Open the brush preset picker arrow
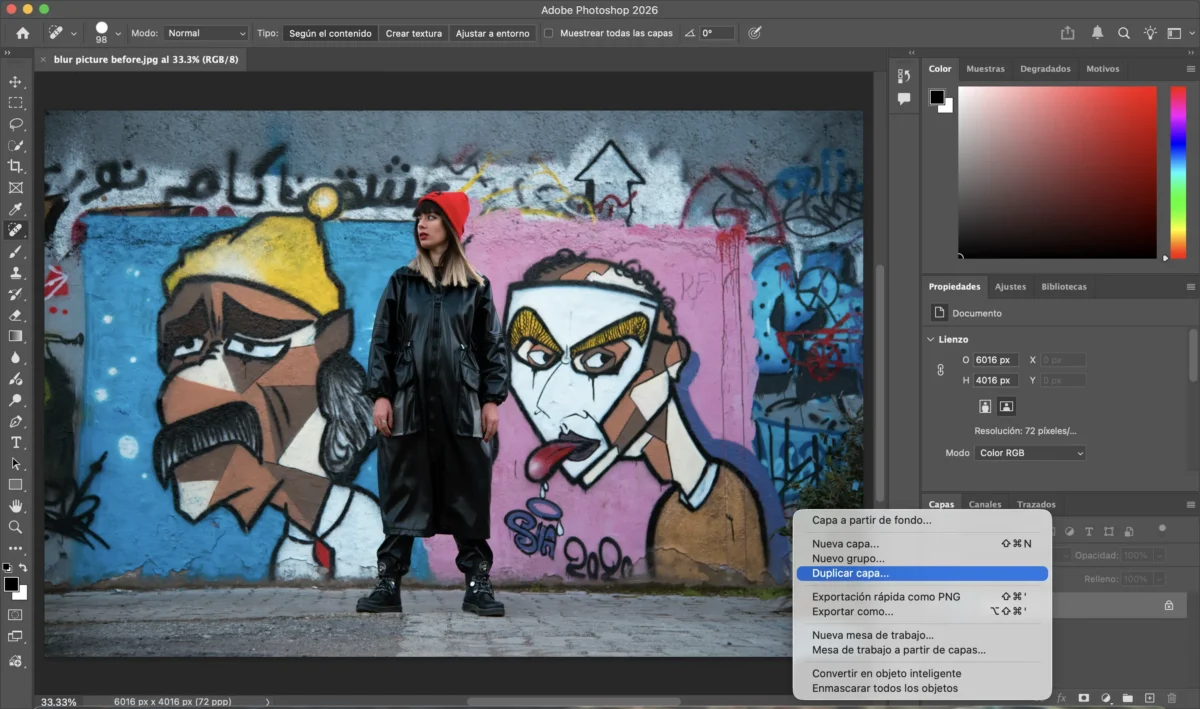Viewport: 1200px width, 709px height. pyautogui.click(x=118, y=33)
